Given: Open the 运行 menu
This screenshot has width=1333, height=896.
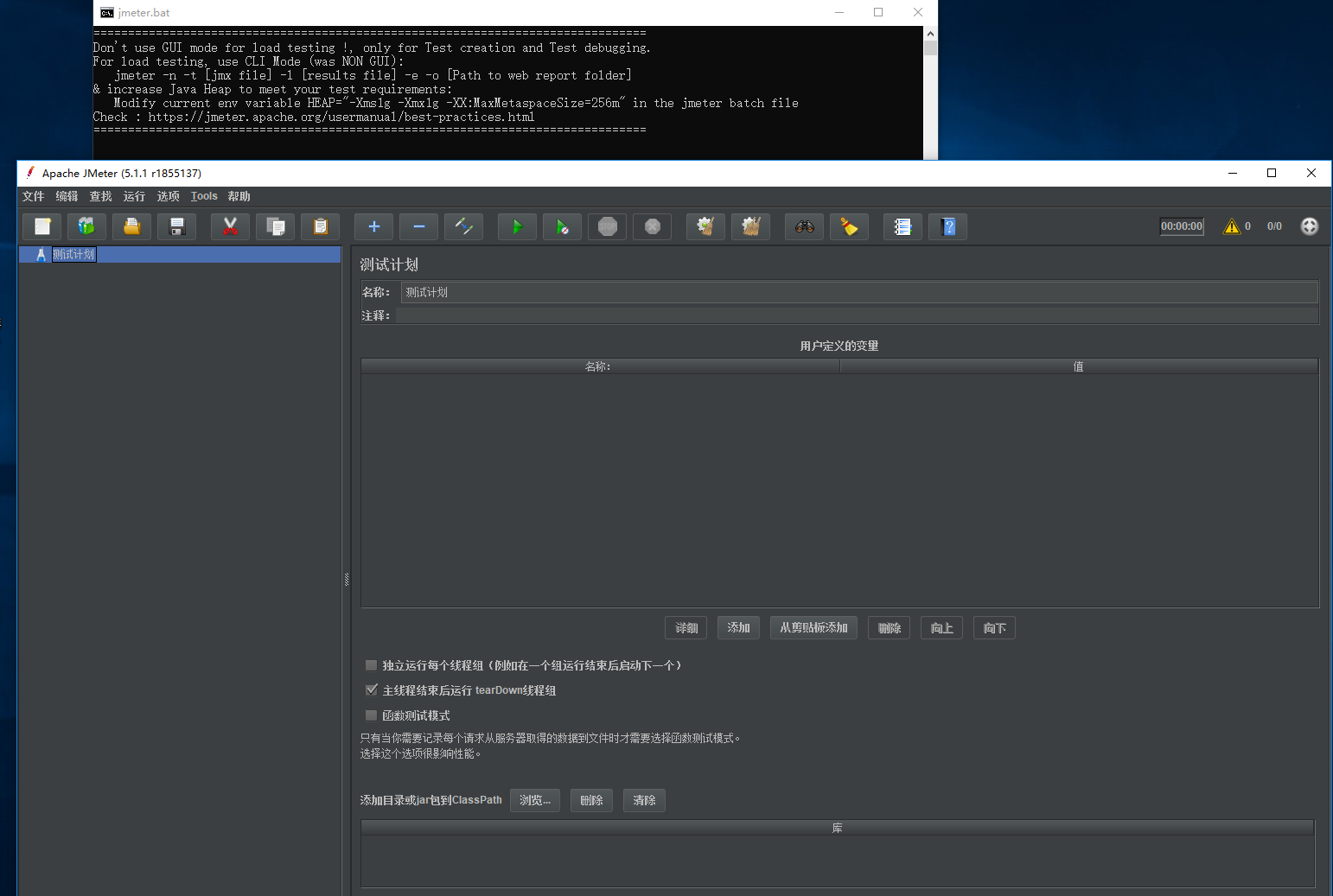Looking at the screenshot, I should [134, 196].
